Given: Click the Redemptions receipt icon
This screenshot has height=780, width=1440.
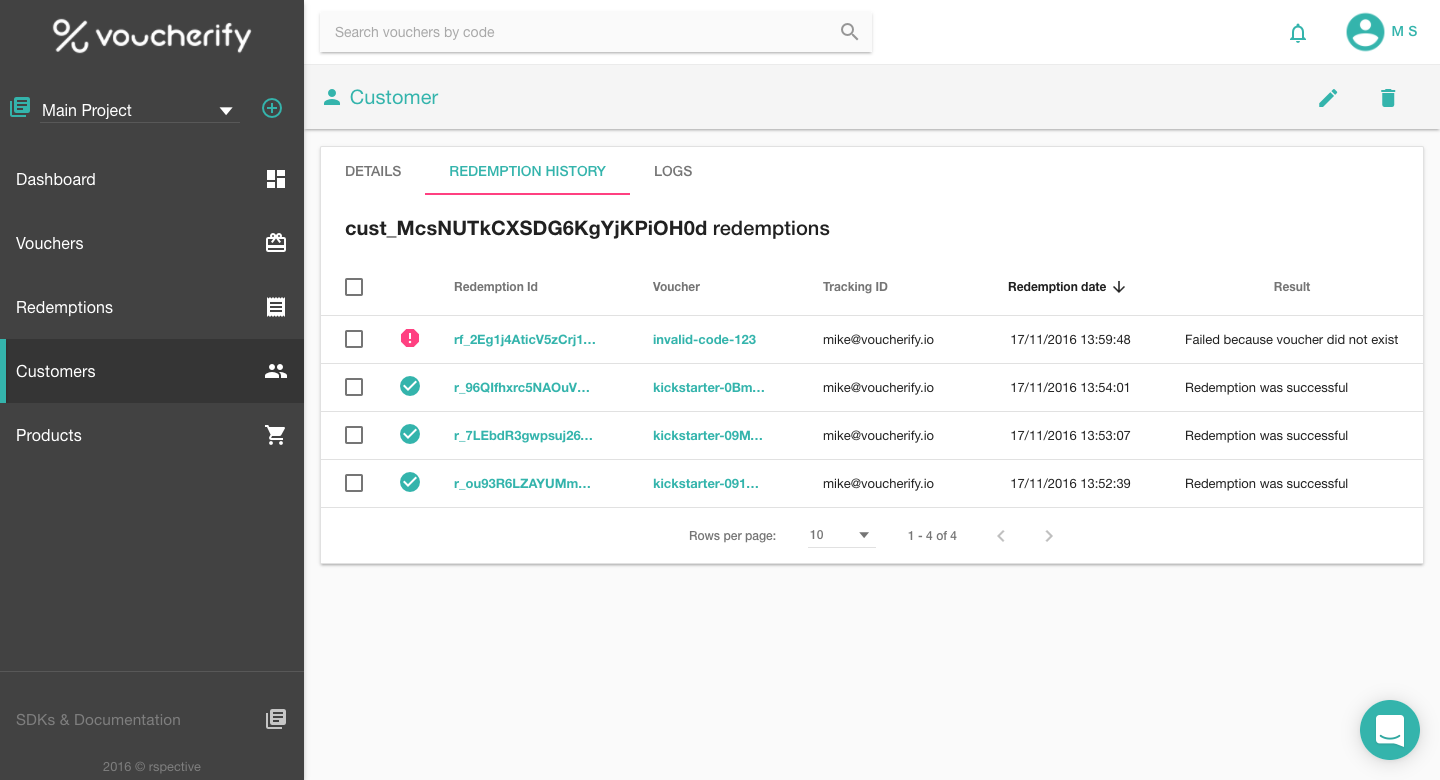Looking at the screenshot, I should [276, 307].
